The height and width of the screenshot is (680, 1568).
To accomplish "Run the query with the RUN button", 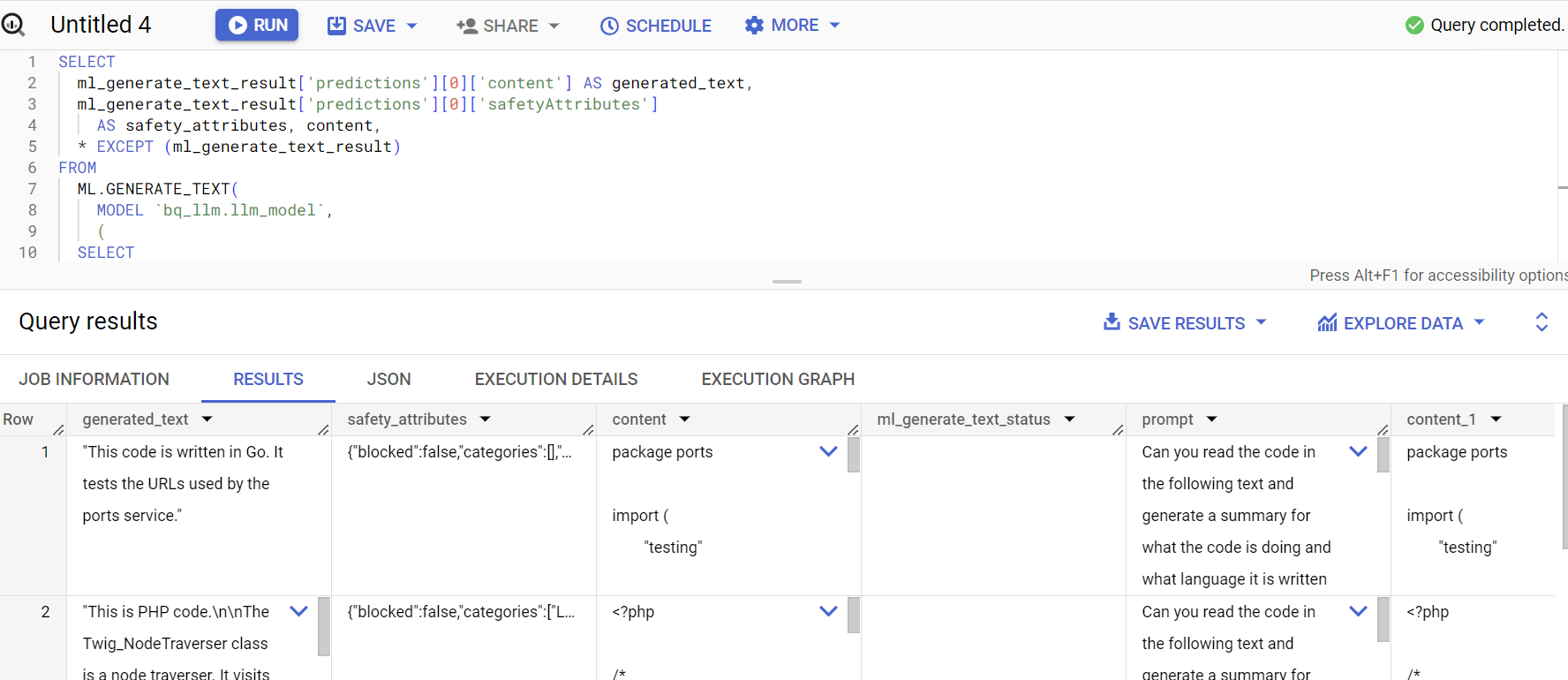I will pyautogui.click(x=257, y=25).
